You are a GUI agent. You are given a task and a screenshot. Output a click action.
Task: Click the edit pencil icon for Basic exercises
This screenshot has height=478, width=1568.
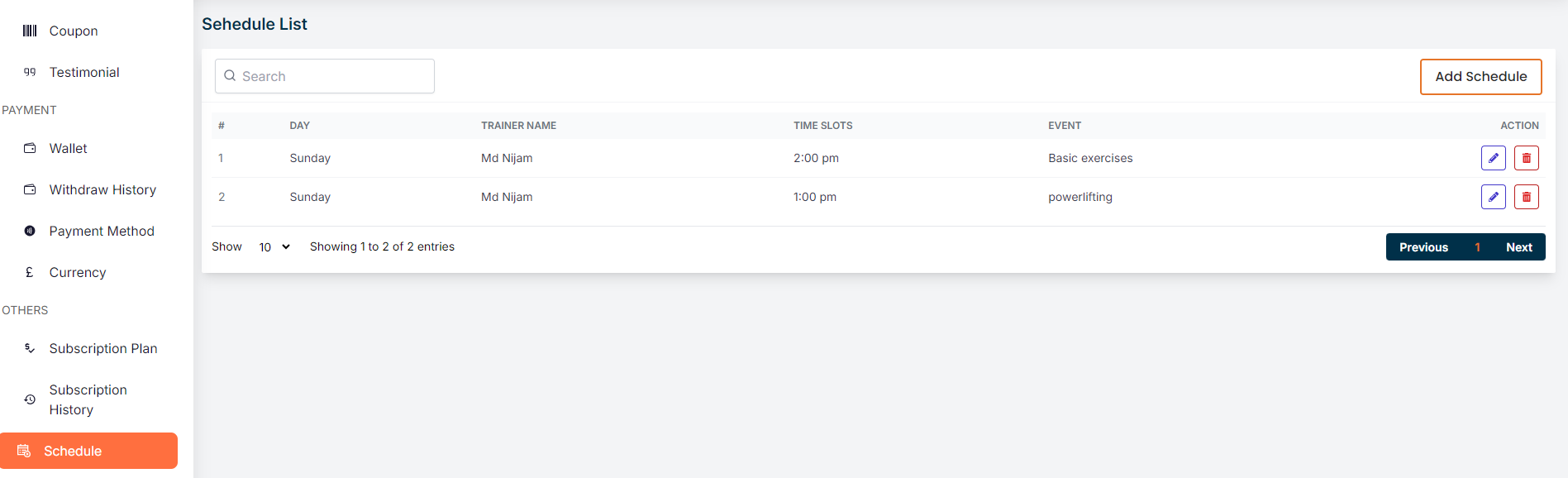(x=1493, y=158)
